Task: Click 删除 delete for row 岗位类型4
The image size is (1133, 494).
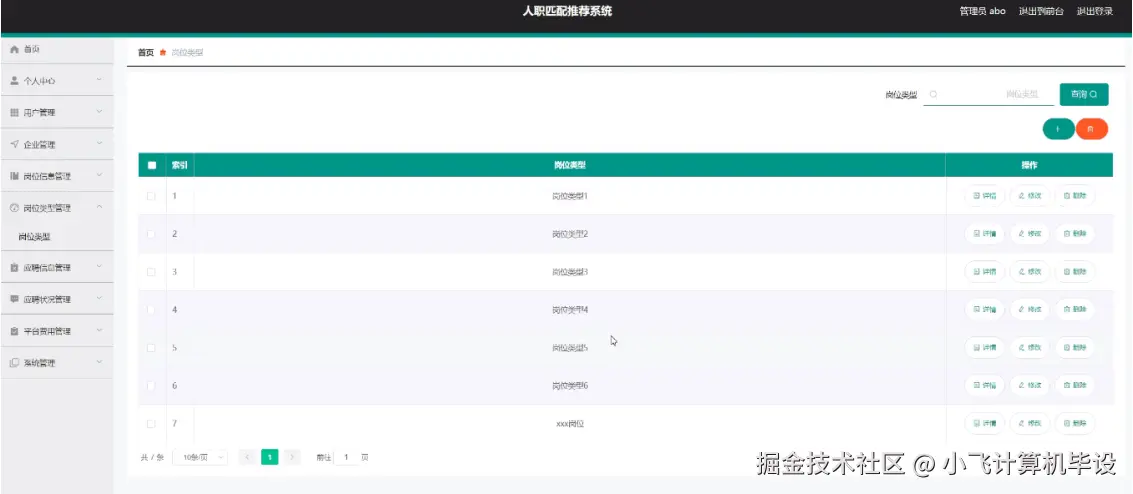Action: click(1074, 309)
